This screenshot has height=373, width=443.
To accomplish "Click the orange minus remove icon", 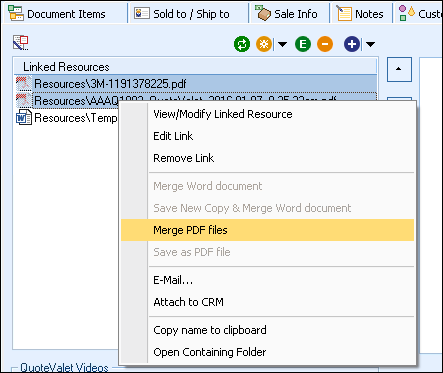I will click(x=325, y=44).
